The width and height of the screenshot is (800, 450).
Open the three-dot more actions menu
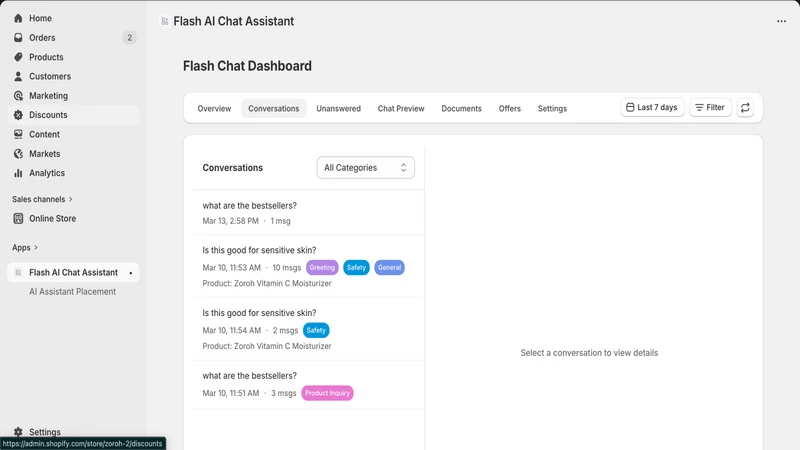coord(781,21)
